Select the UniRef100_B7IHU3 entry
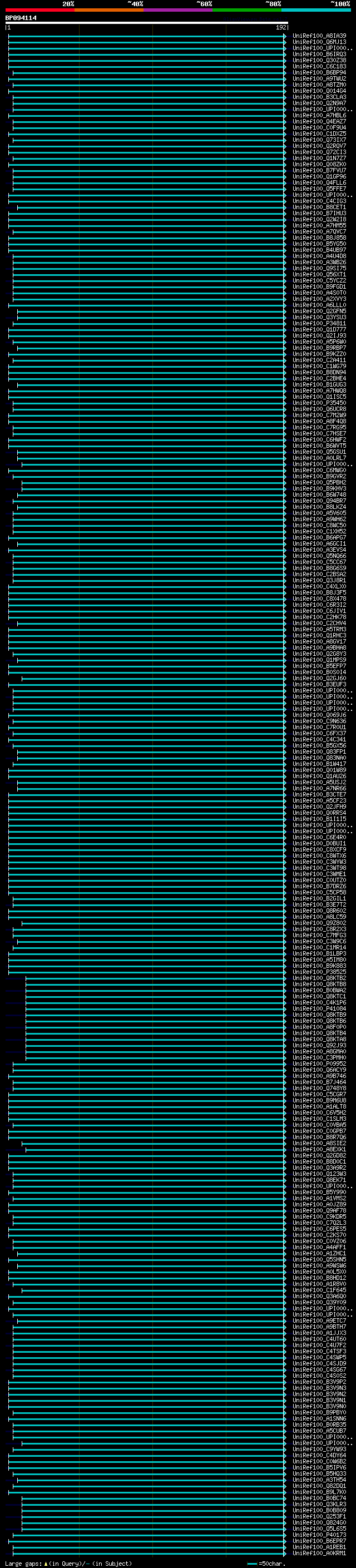This screenshot has width=356, height=1568. pyautogui.click(x=319, y=213)
